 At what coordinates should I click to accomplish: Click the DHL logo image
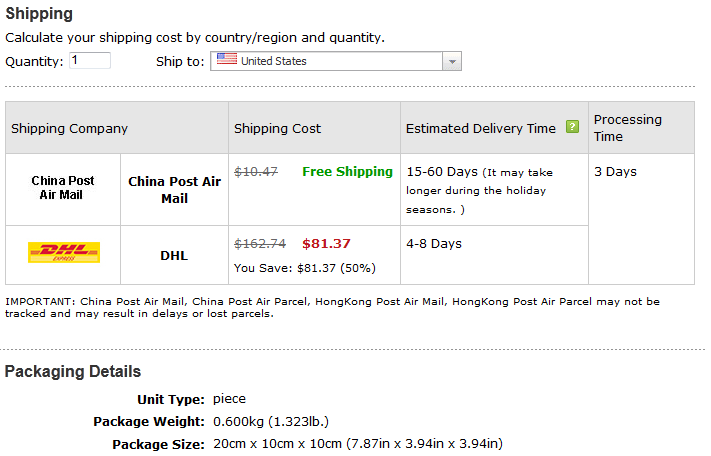tap(63, 254)
